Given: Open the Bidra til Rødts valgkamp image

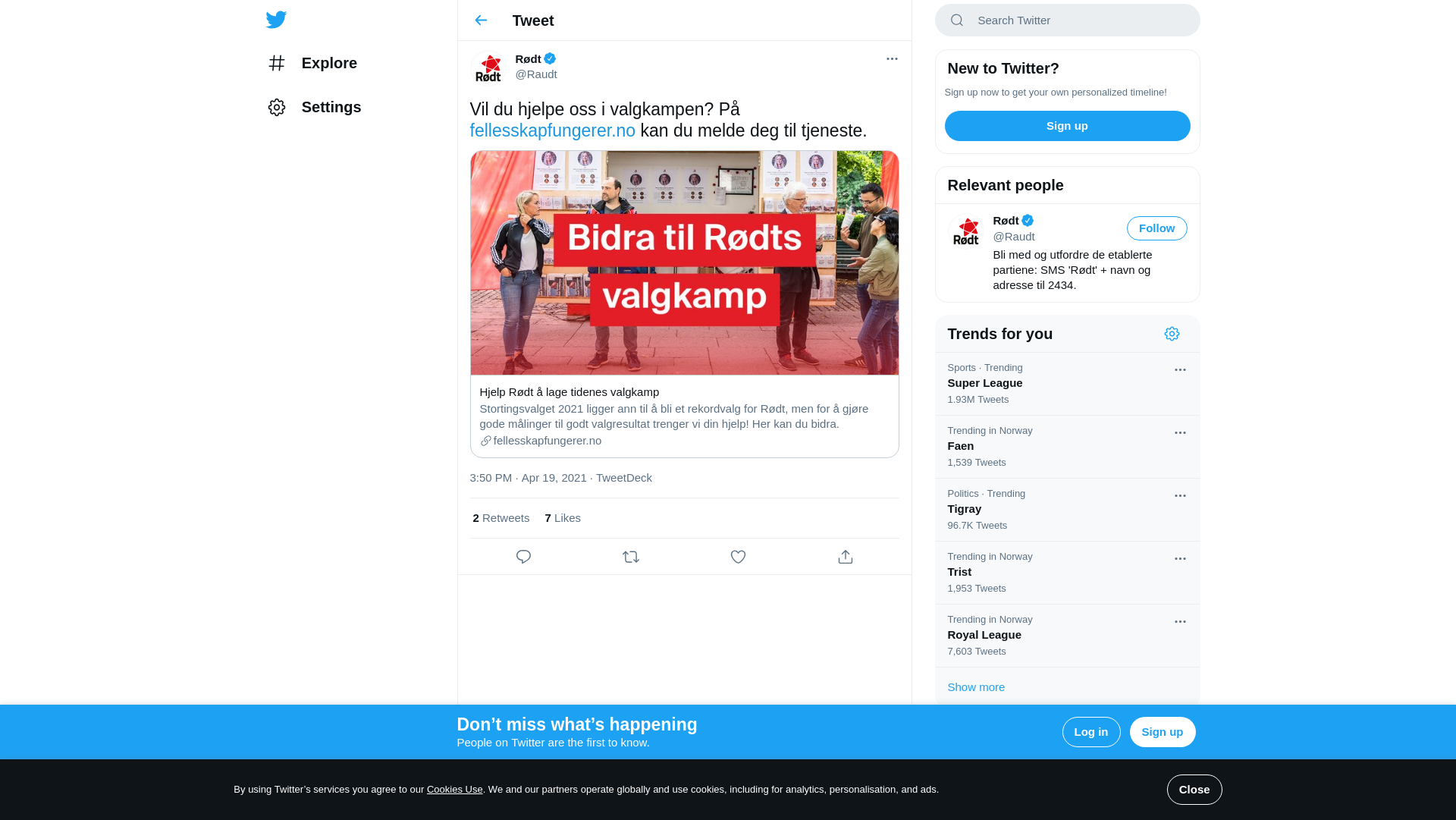Looking at the screenshot, I should [x=685, y=262].
